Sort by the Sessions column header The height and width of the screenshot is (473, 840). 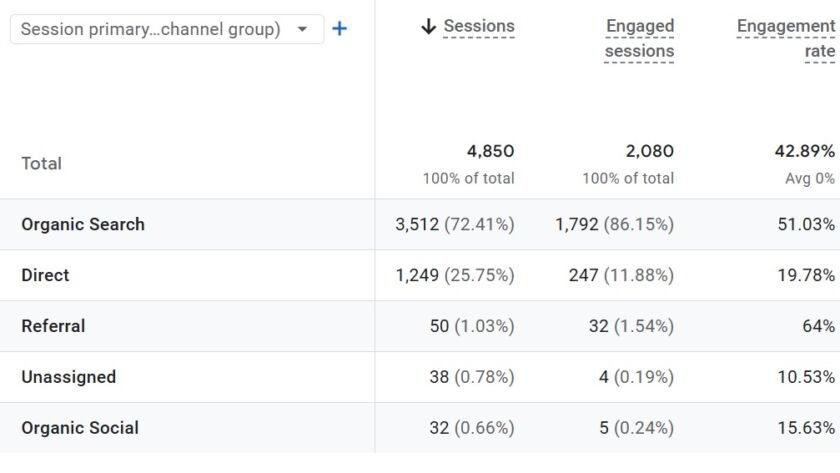pyautogui.click(x=479, y=27)
